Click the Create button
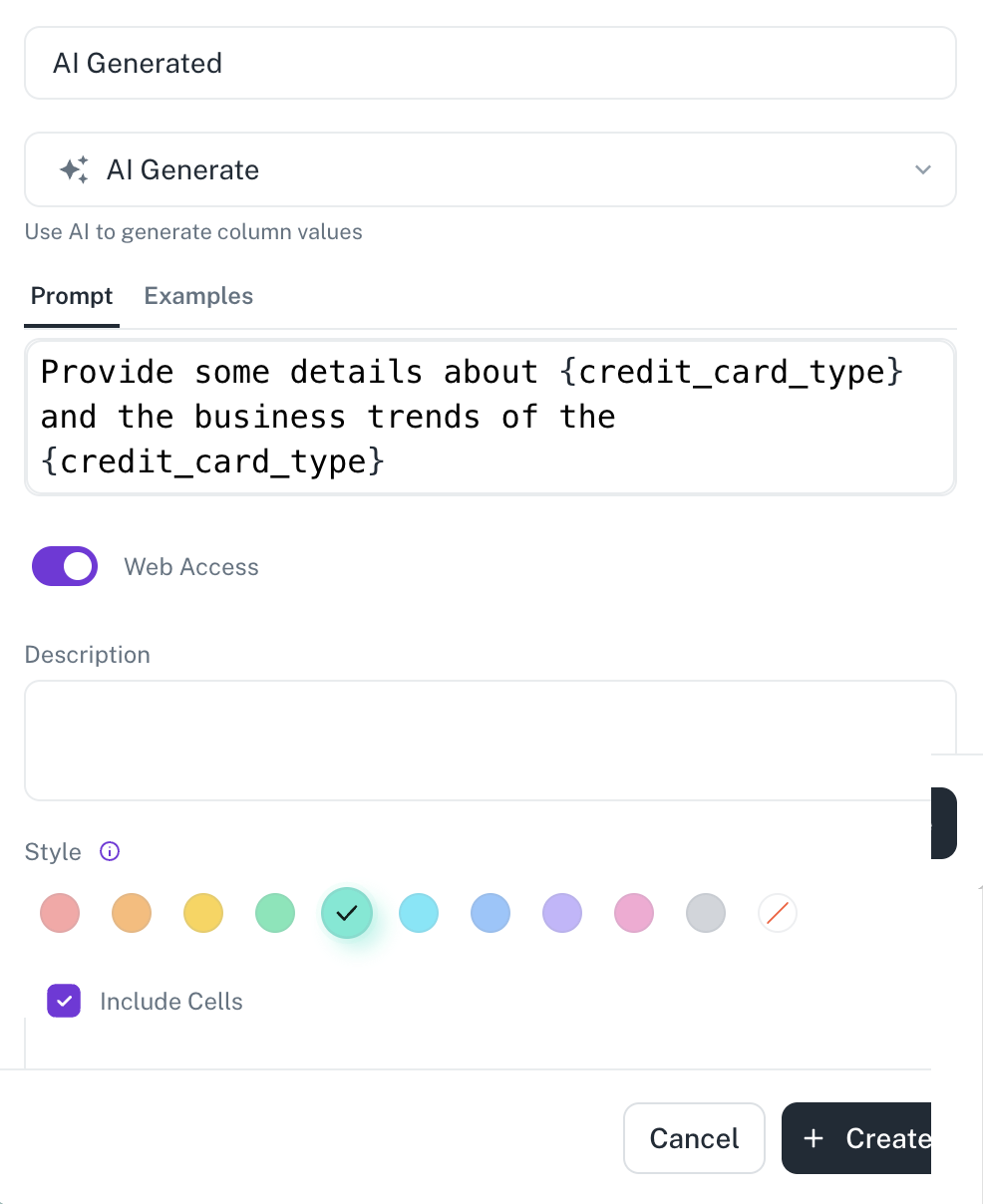This screenshot has height=1204, width=983. (856, 1138)
